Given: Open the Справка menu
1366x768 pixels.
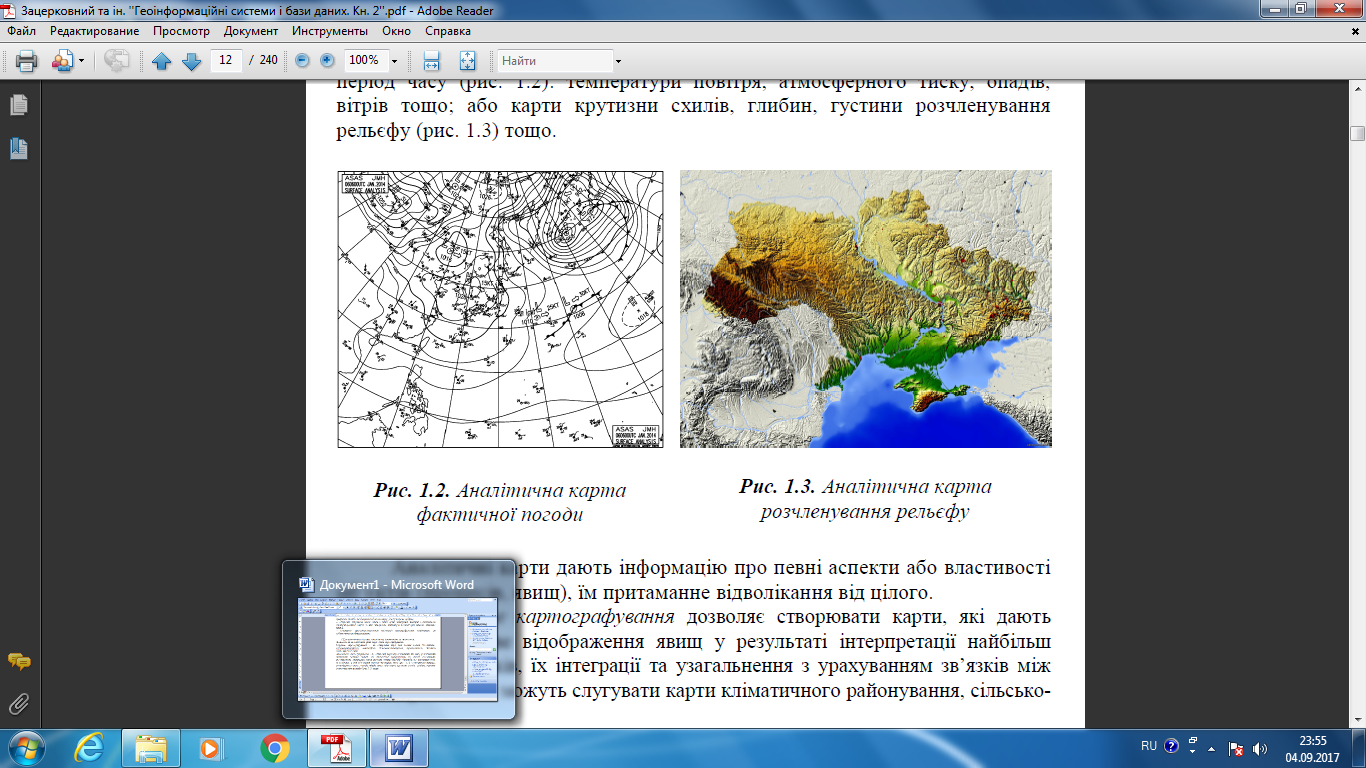Looking at the screenshot, I should tap(447, 31).
